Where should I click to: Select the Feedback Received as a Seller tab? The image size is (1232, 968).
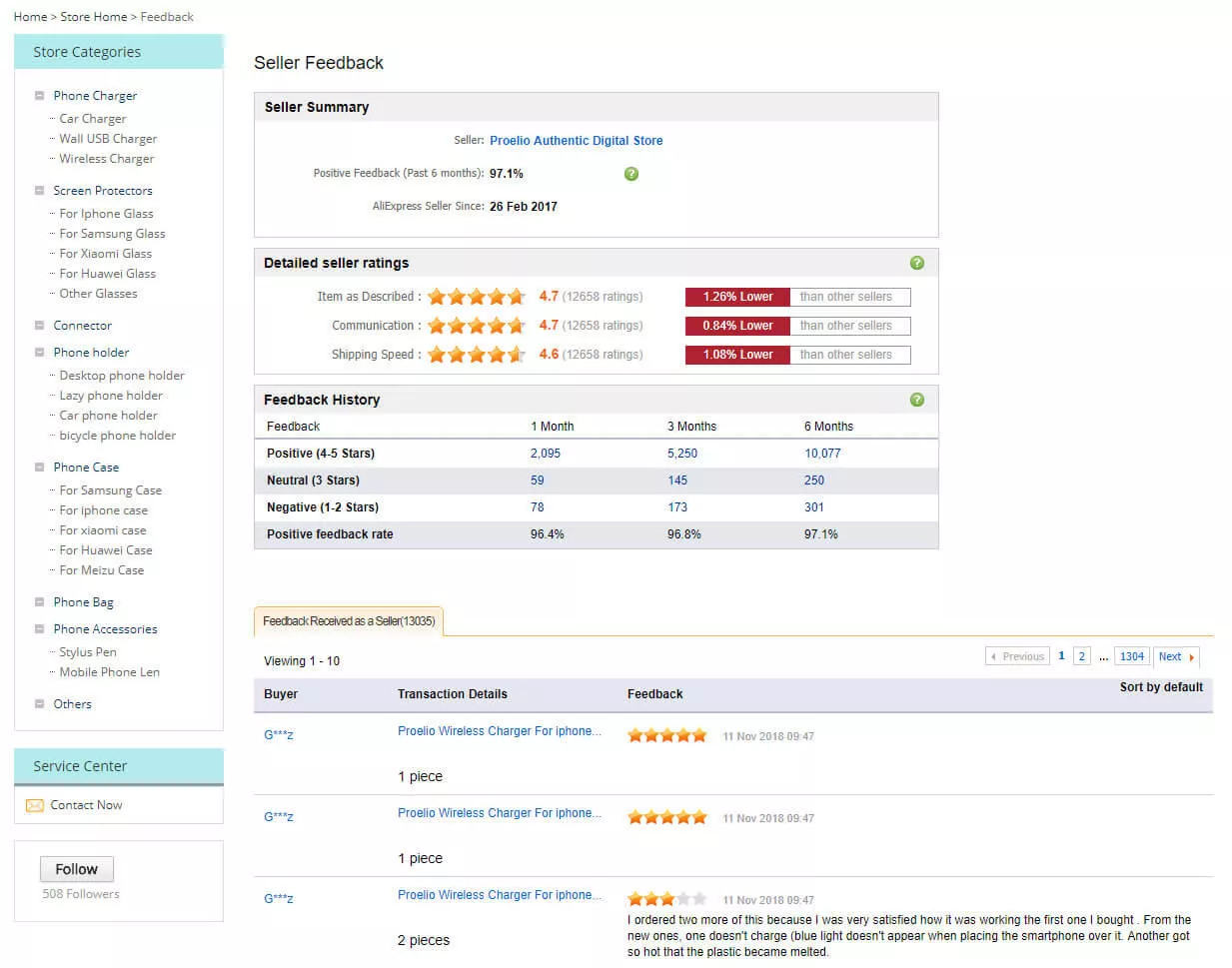[349, 621]
